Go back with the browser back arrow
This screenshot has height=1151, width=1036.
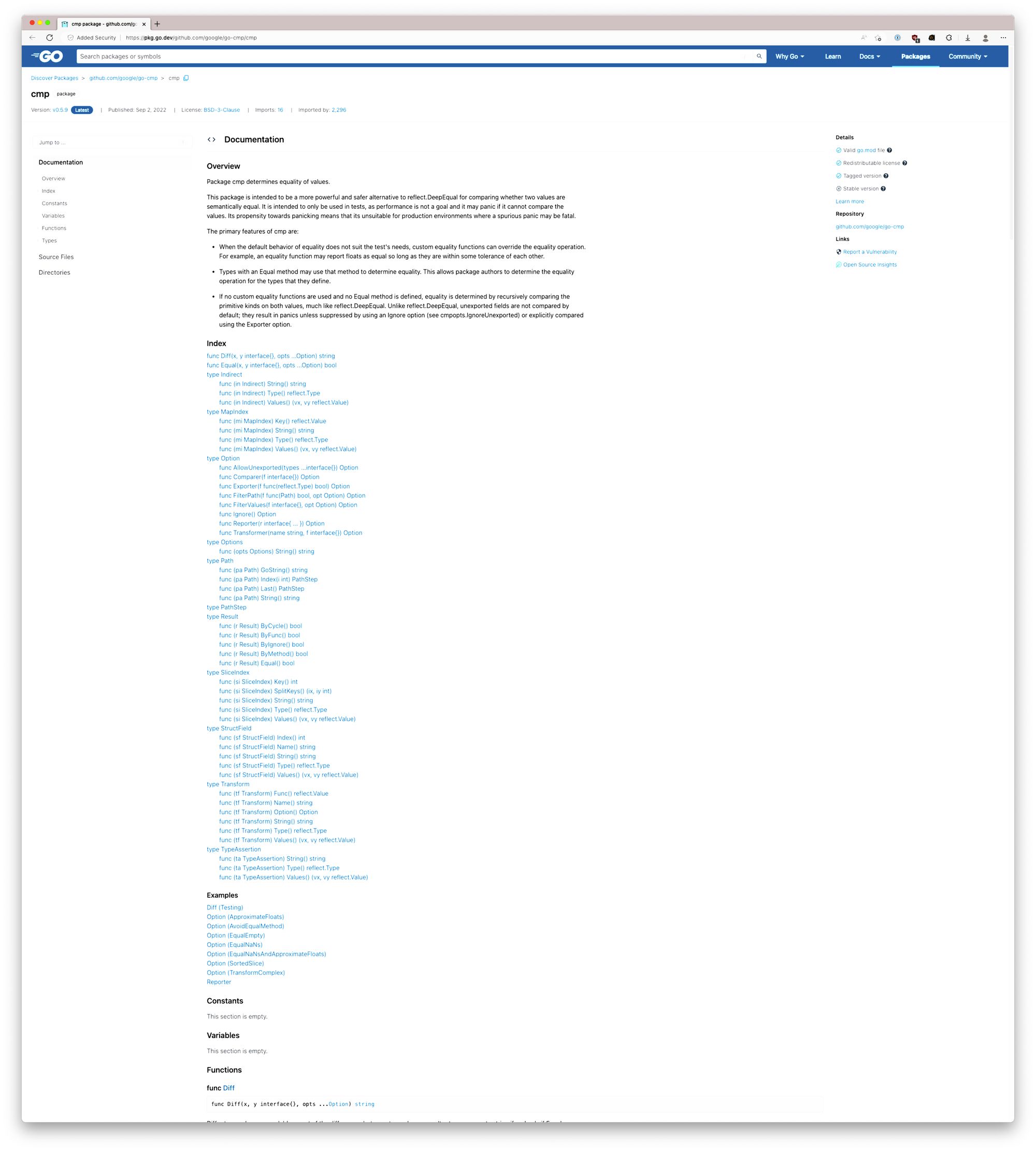tap(33, 38)
